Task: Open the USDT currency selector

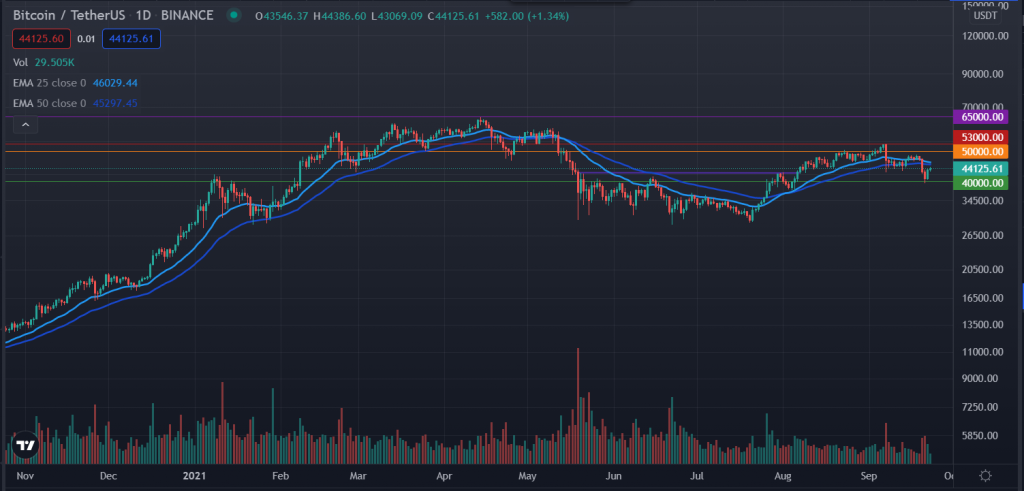Action: click(x=986, y=16)
